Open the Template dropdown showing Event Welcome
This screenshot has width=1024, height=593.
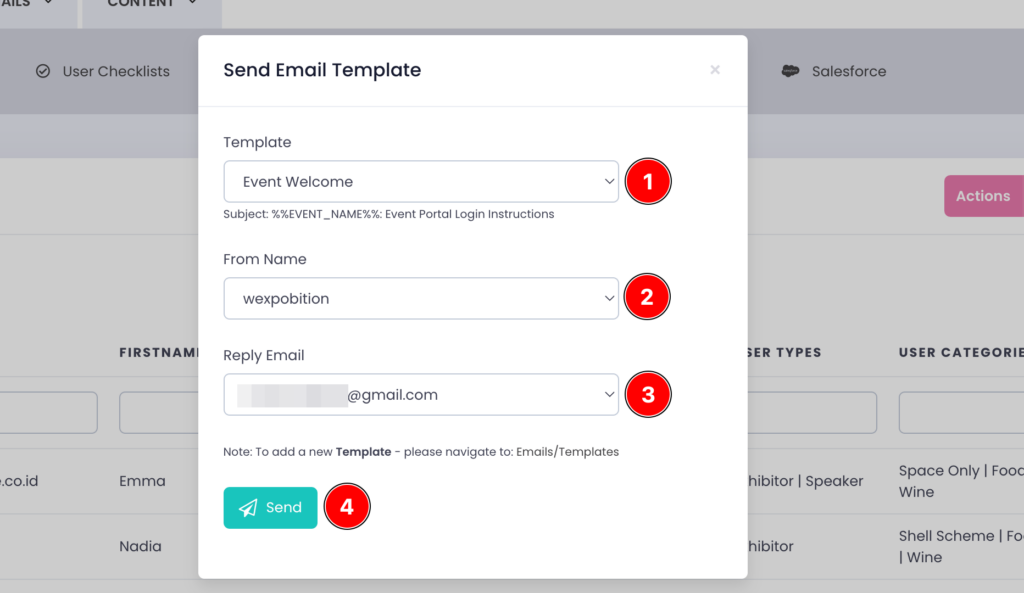pyautogui.click(x=420, y=182)
